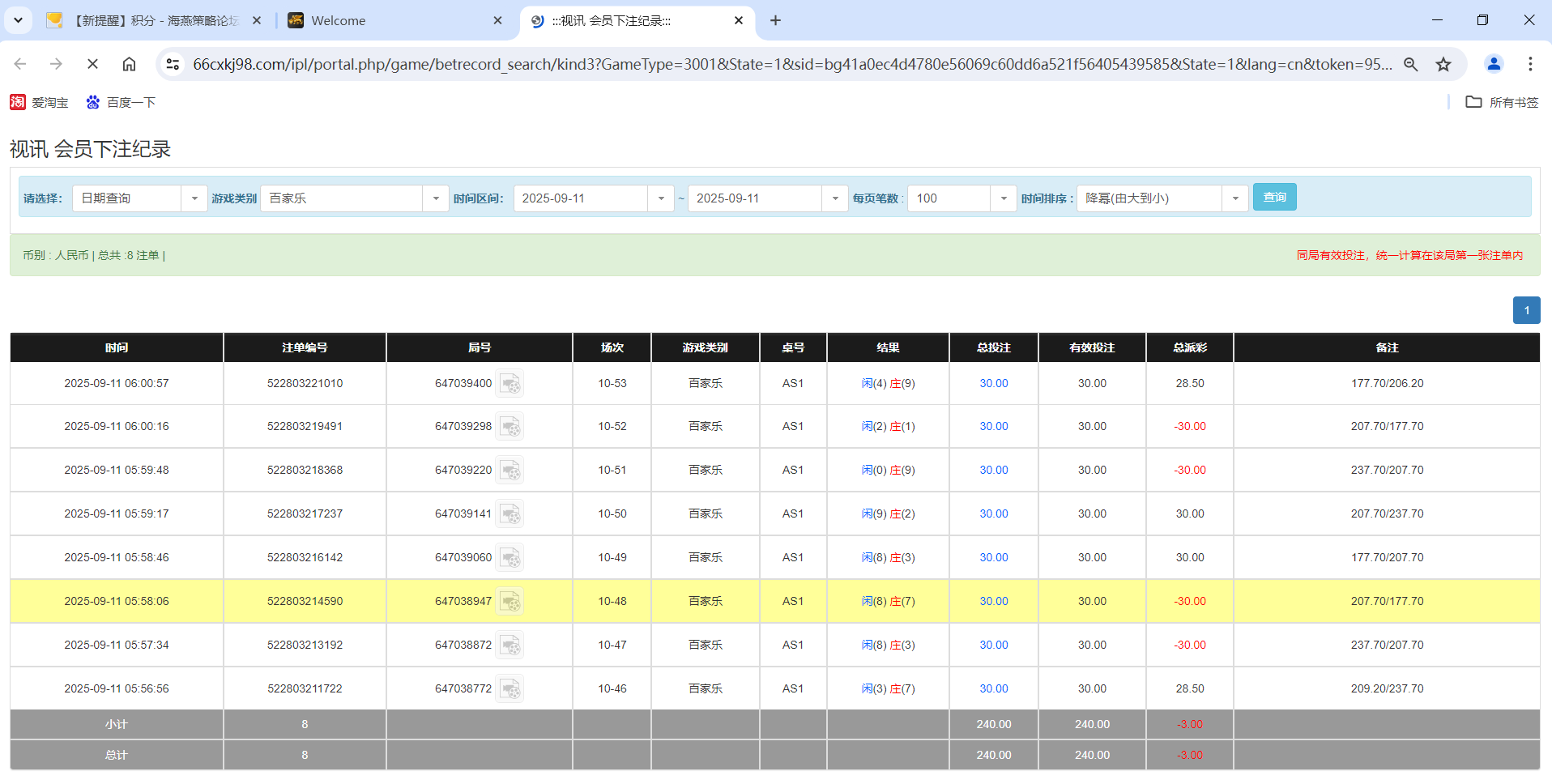The width and height of the screenshot is (1552, 784).
Task: Click inside the 每页笔数 input field
Action: pos(948,198)
